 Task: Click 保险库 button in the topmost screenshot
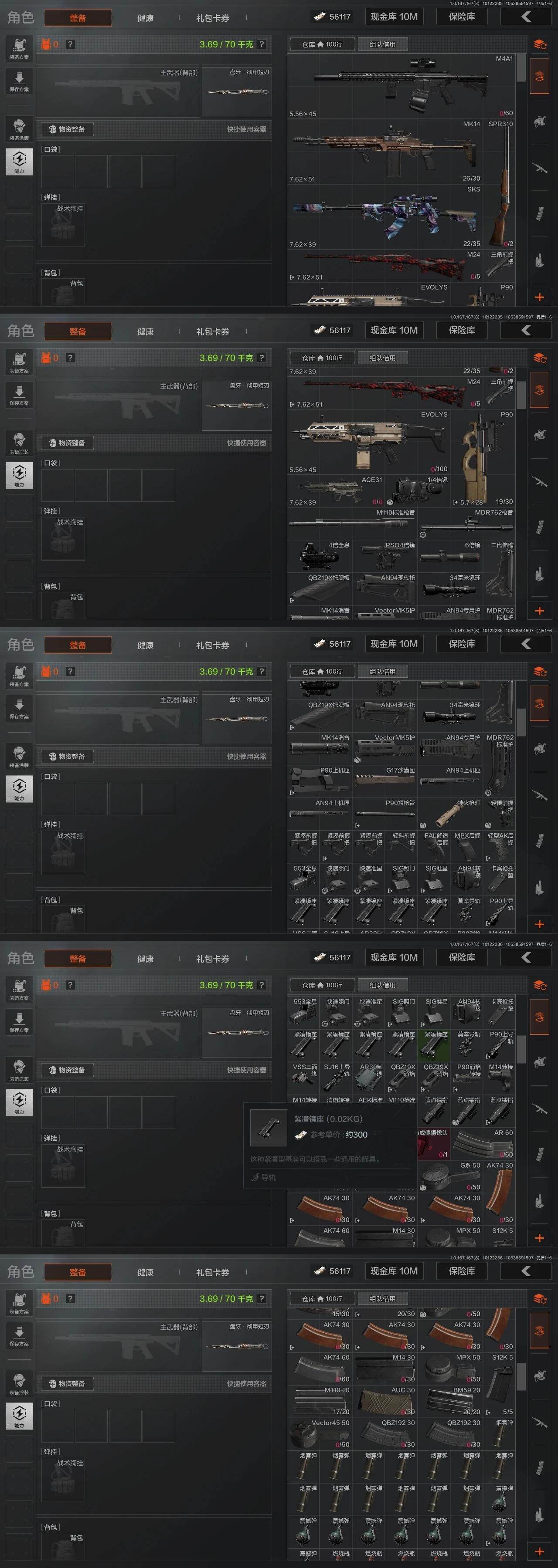(x=462, y=17)
